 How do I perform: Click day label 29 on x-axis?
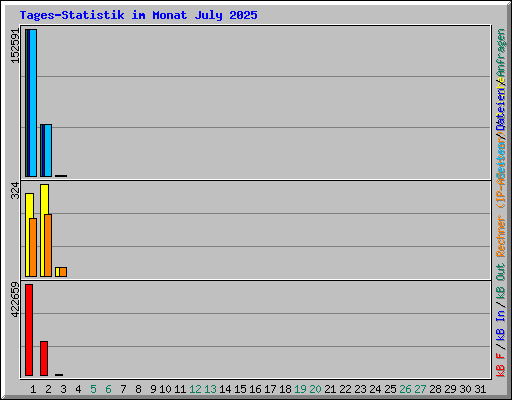[x=450, y=389]
